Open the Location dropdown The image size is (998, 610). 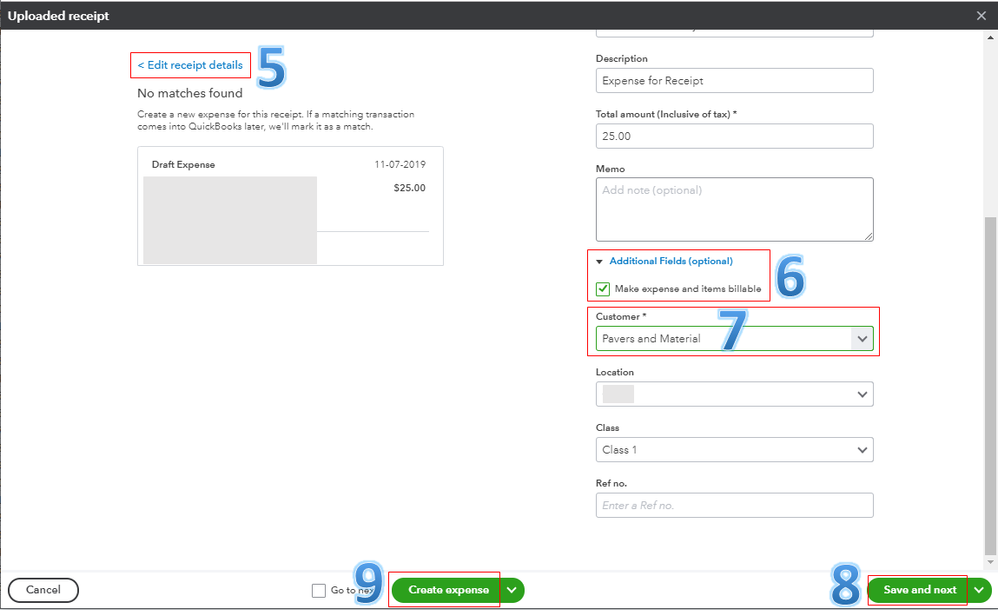click(x=734, y=394)
